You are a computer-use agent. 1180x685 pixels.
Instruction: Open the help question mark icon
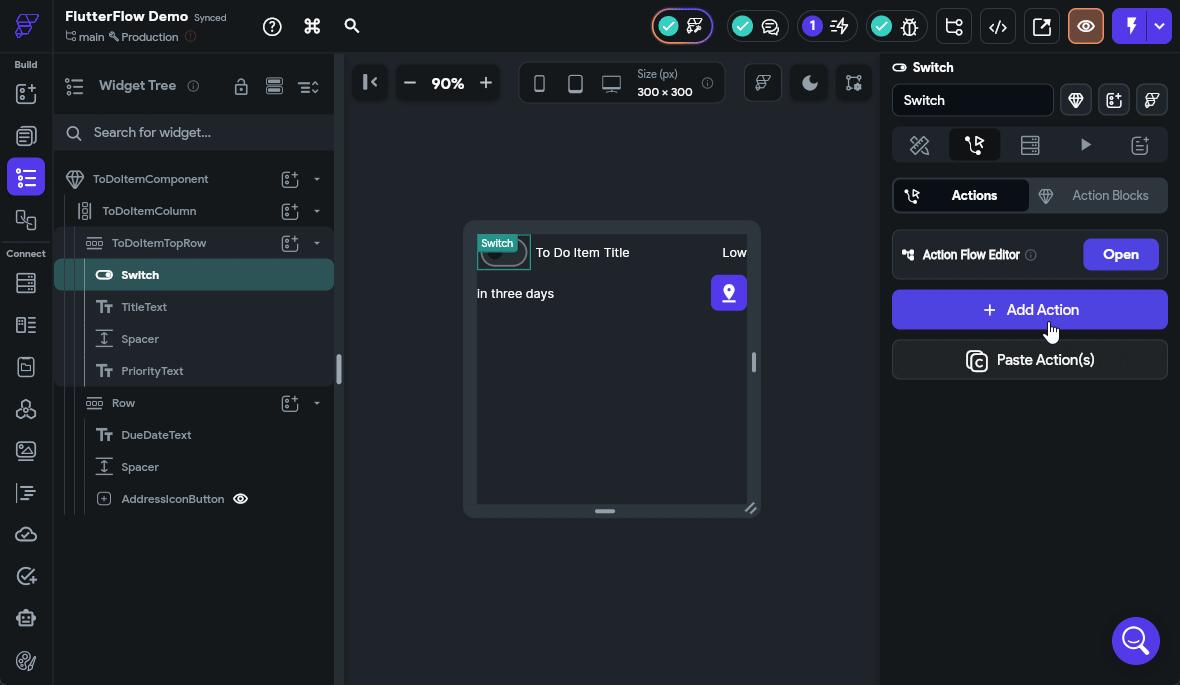(272, 26)
